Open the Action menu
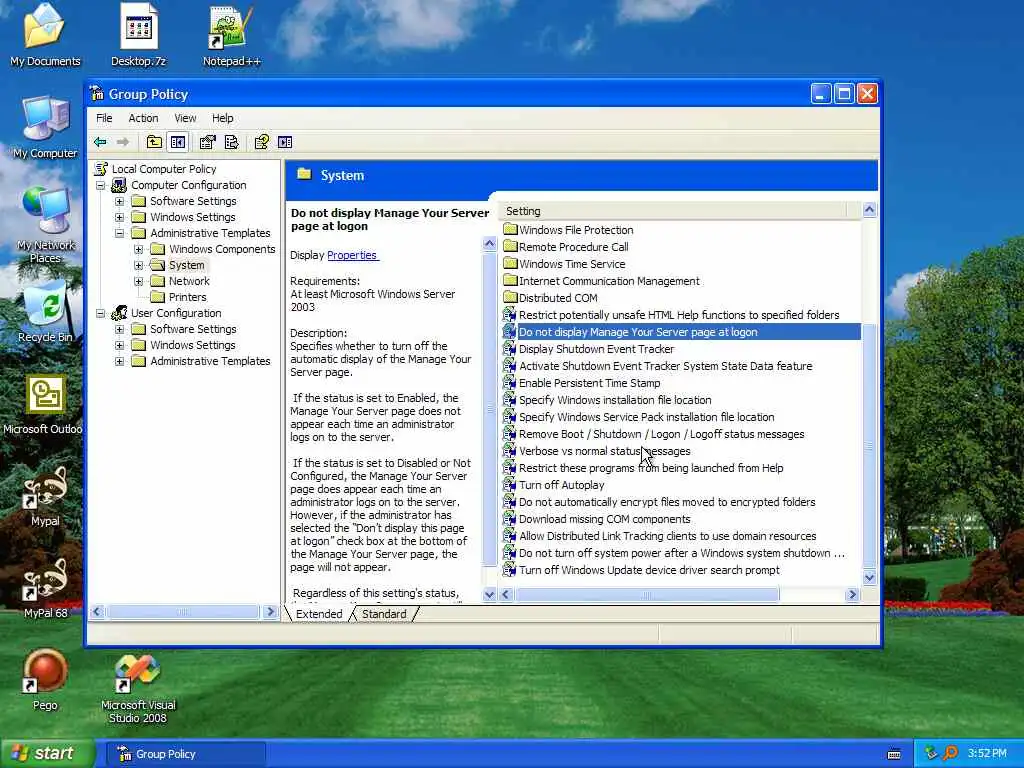Image resolution: width=1024 pixels, height=768 pixels. (x=143, y=118)
